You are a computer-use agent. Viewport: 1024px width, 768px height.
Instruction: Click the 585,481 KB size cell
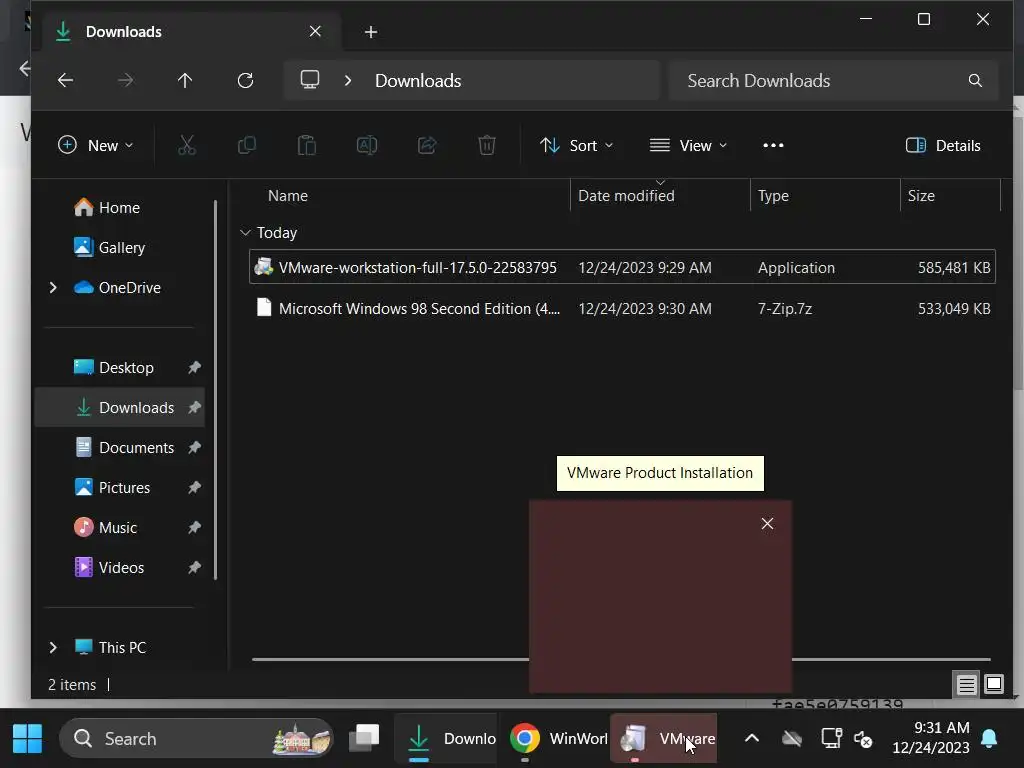pyautogui.click(x=953, y=267)
